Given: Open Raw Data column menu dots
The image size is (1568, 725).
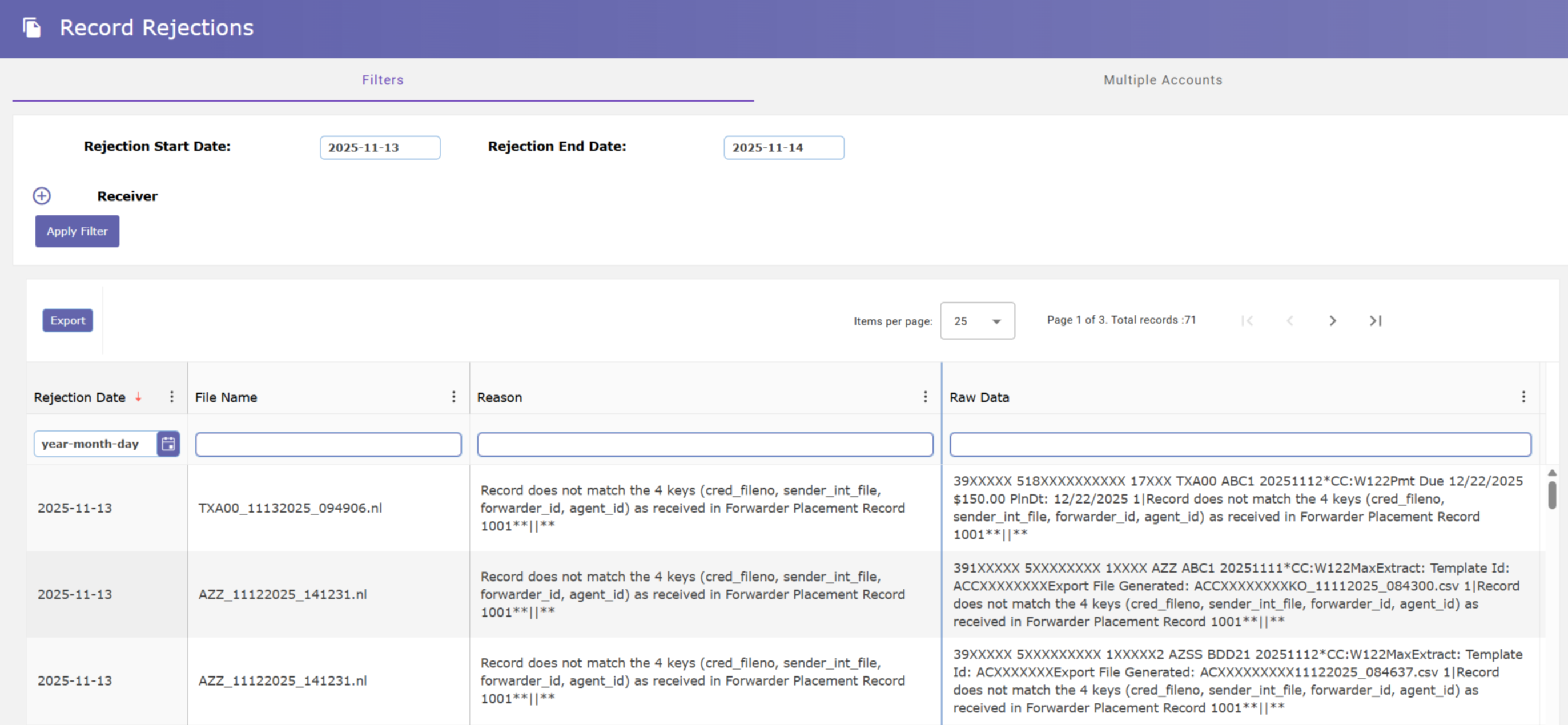Looking at the screenshot, I should [x=1523, y=397].
